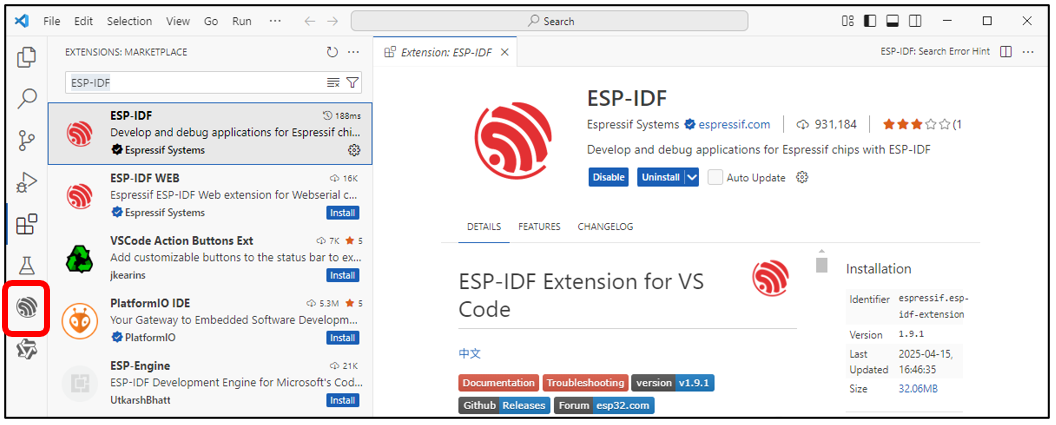Click the command center Search box
Screen dimensions: 1056x425
pyautogui.click(x=550, y=21)
